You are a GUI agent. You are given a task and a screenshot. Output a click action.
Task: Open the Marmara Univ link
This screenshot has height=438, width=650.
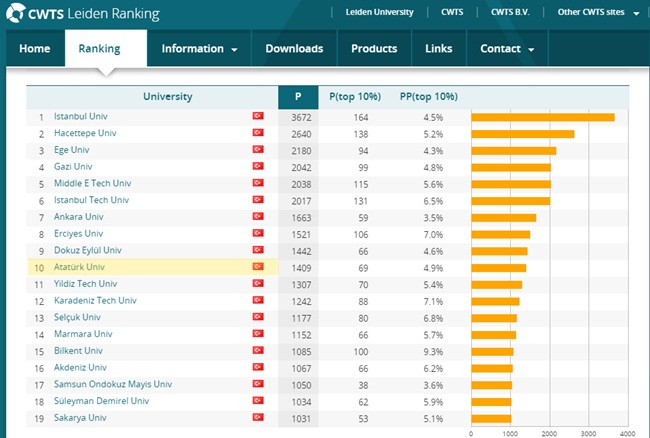(83, 334)
